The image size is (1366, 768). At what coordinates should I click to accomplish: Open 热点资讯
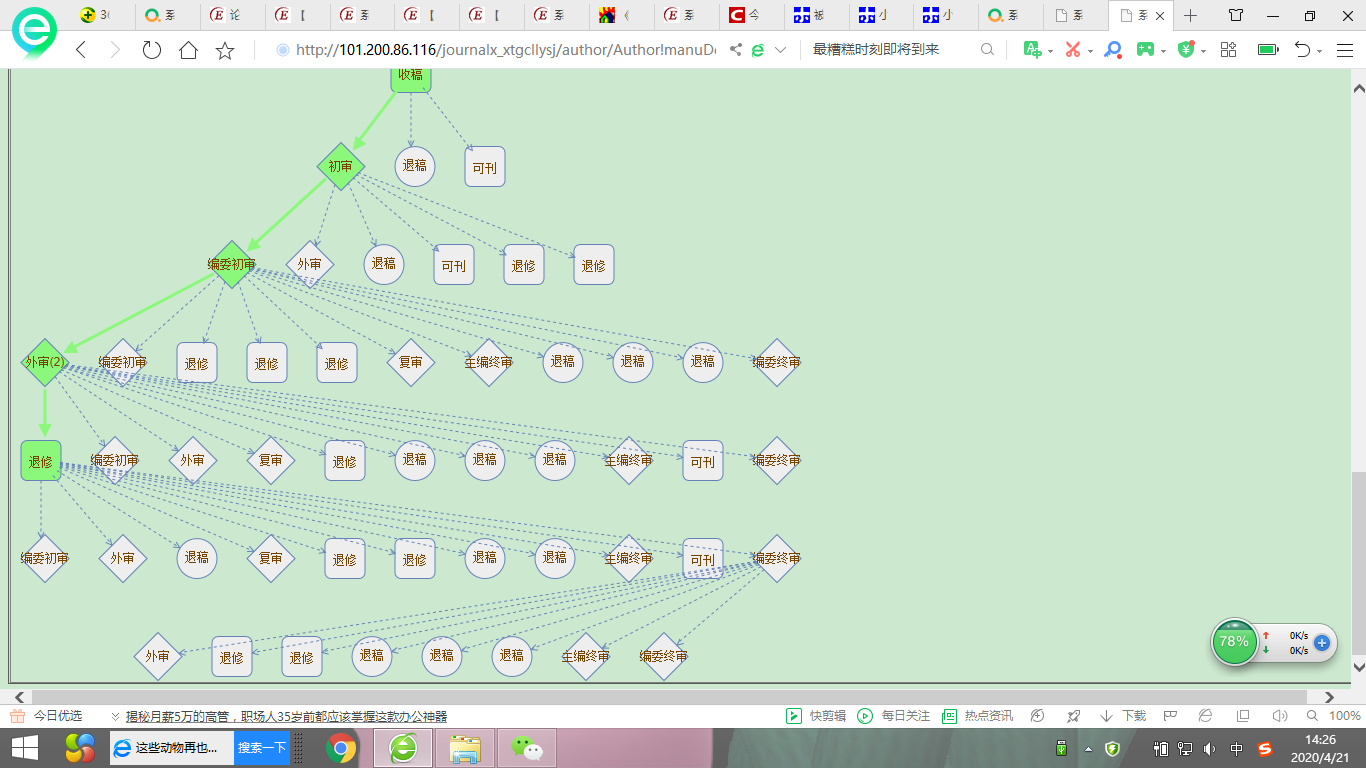click(978, 716)
